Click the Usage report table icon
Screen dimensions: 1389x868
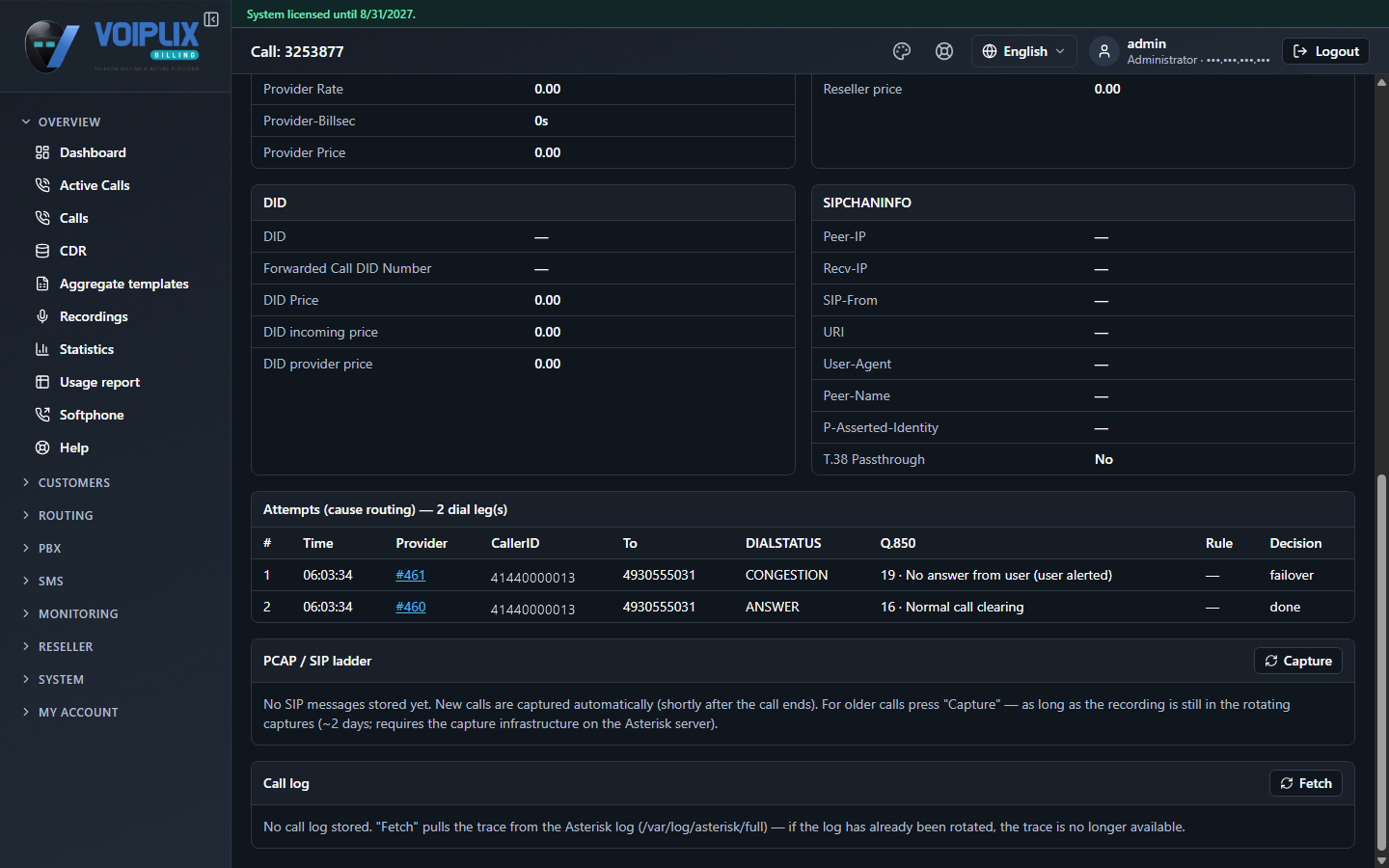42,382
